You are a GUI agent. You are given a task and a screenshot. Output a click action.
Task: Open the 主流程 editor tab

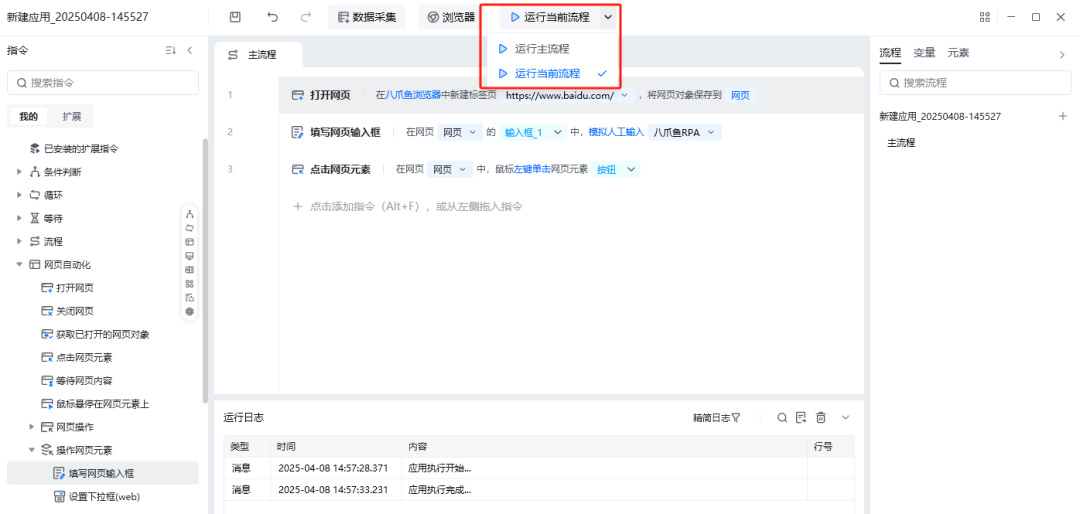258,55
